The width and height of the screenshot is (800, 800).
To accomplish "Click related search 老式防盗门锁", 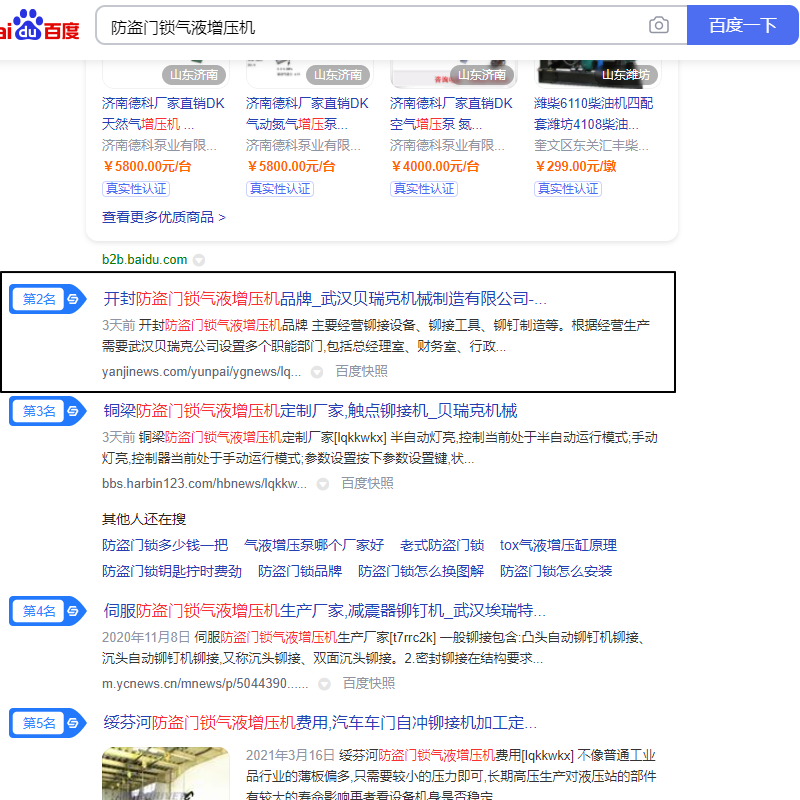I will click(x=442, y=545).
